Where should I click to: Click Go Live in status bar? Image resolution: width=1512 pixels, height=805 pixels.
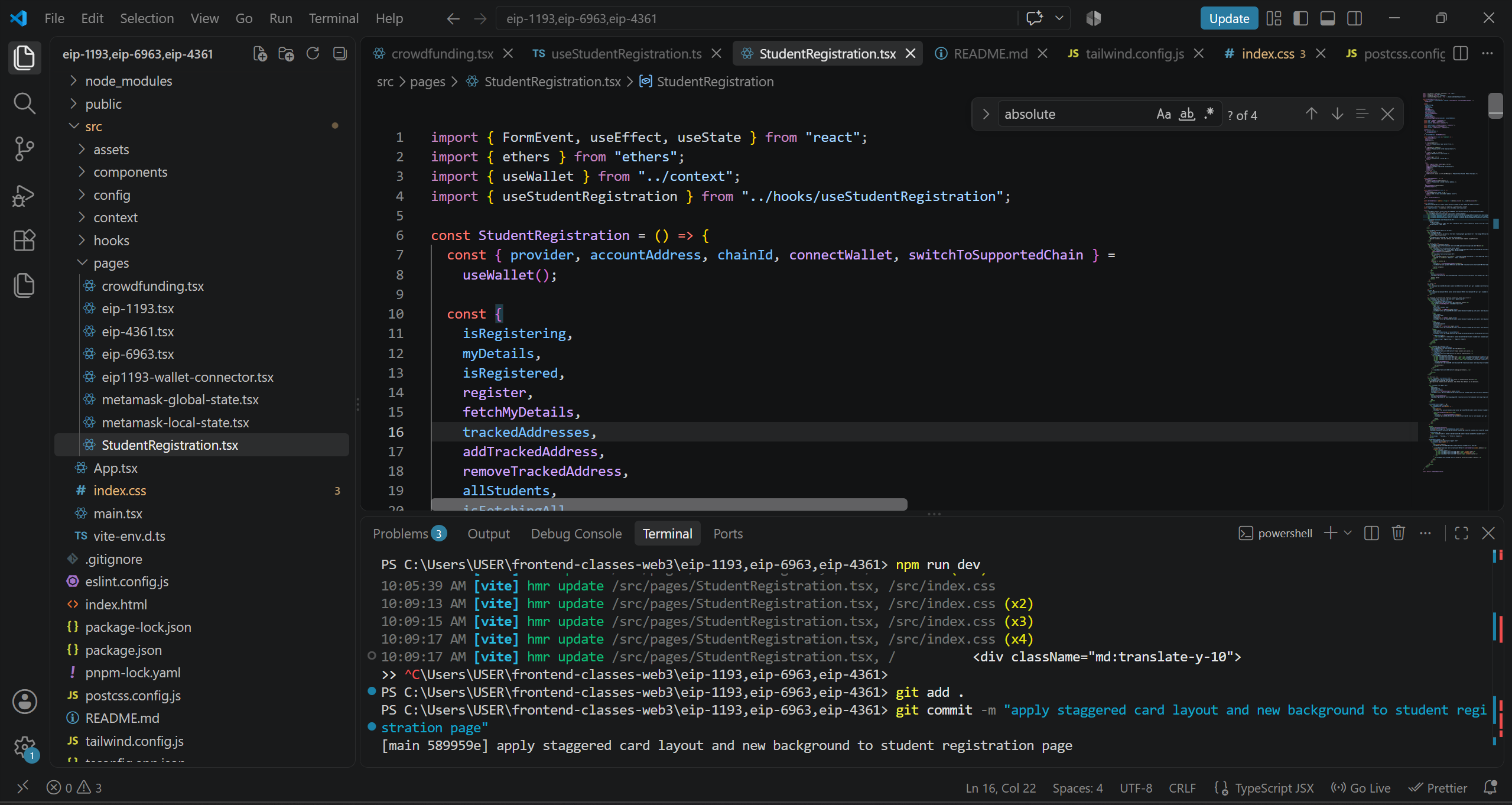(x=1361, y=788)
